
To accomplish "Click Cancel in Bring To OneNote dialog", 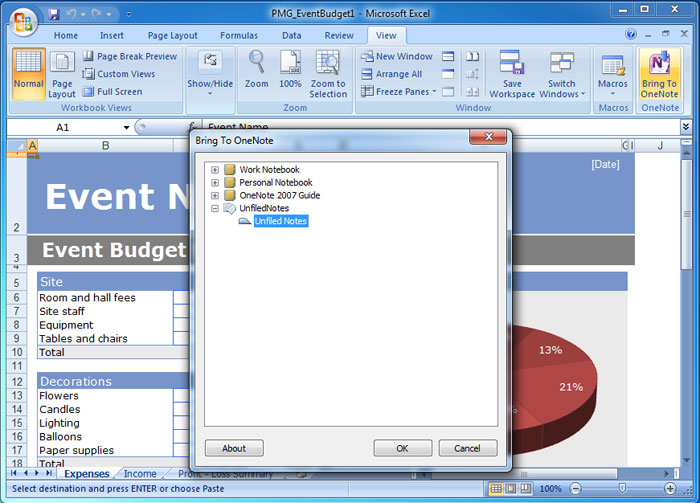I will (467, 448).
